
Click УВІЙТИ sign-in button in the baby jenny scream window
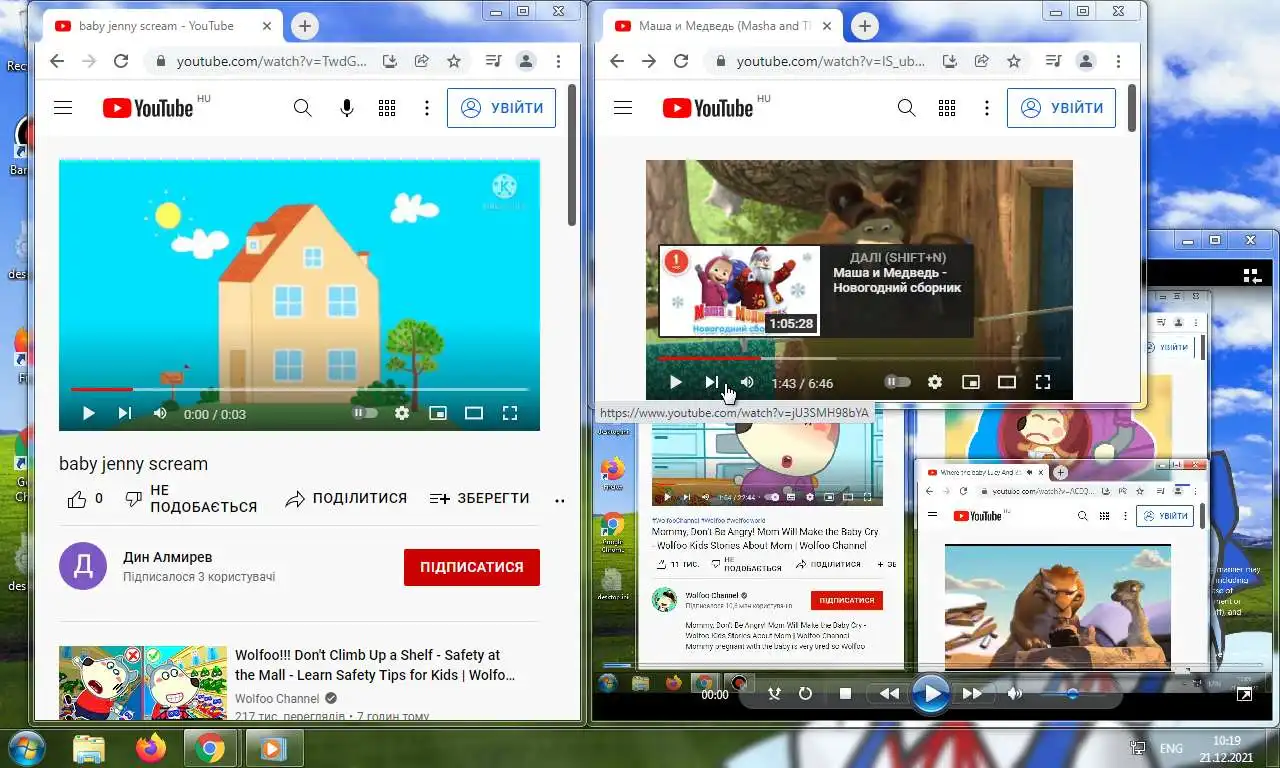click(502, 108)
